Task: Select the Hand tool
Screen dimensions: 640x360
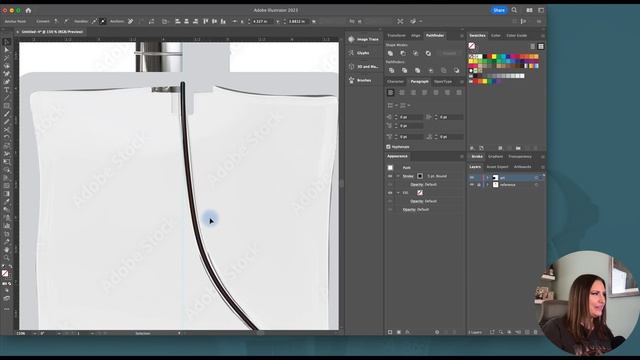Action: coord(7,250)
